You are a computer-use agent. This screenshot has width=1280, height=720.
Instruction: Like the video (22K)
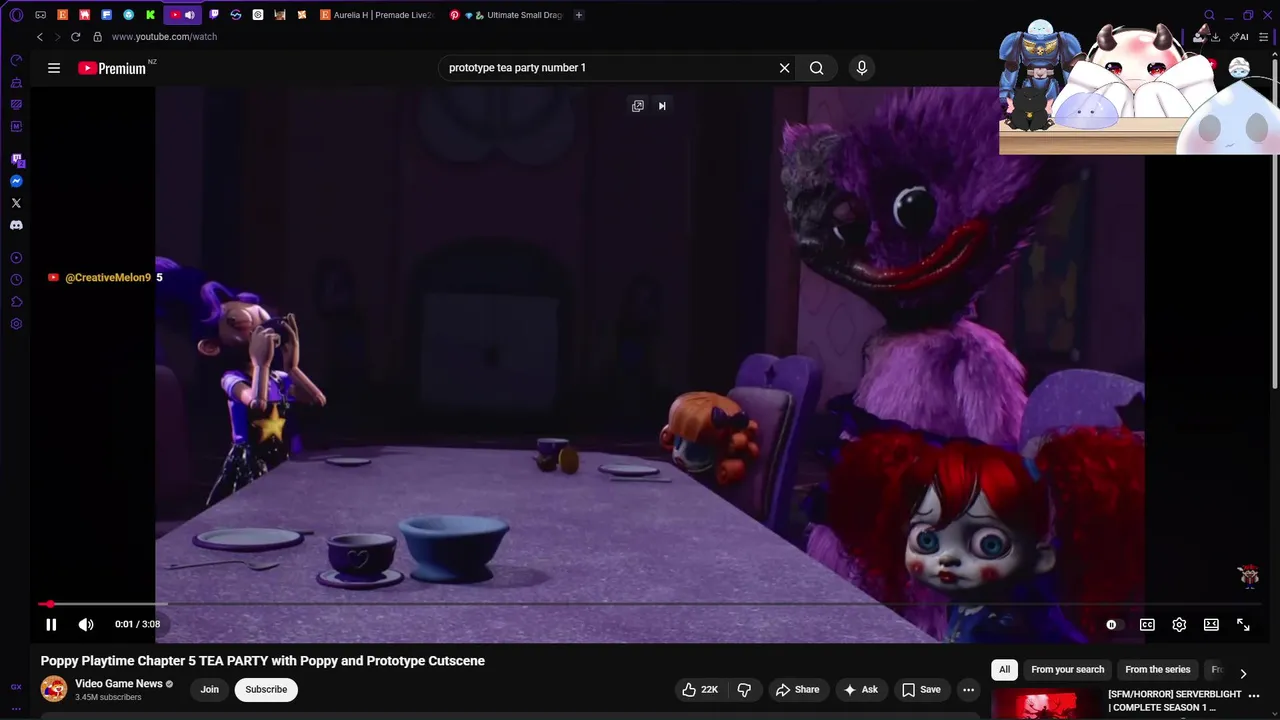coord(700,690)
